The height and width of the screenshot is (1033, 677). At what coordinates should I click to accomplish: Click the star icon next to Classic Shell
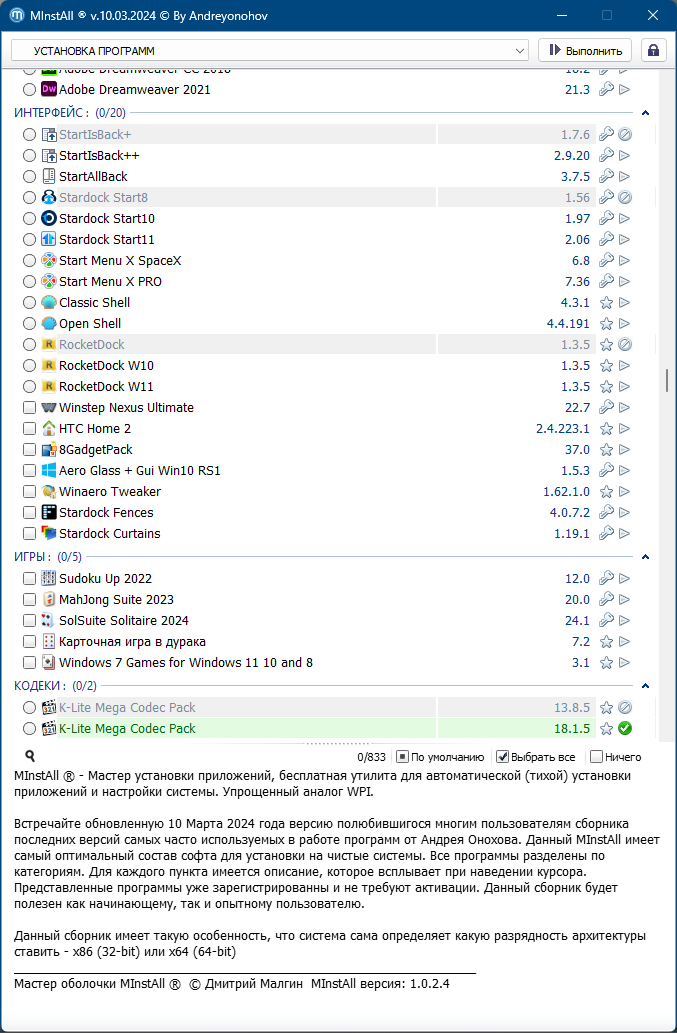[x=606, y=303]
